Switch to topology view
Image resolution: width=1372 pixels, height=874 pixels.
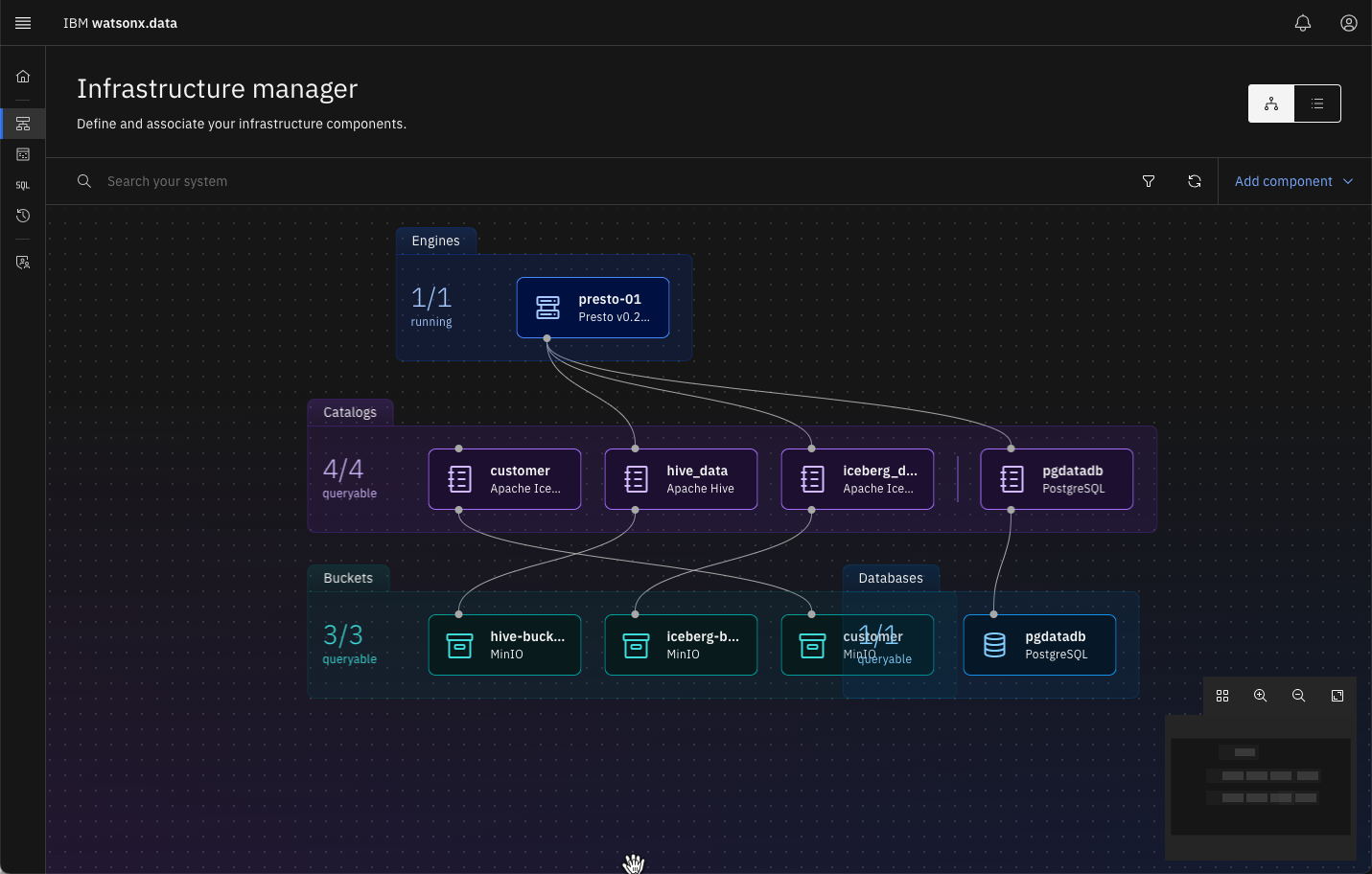point(1271,103)
